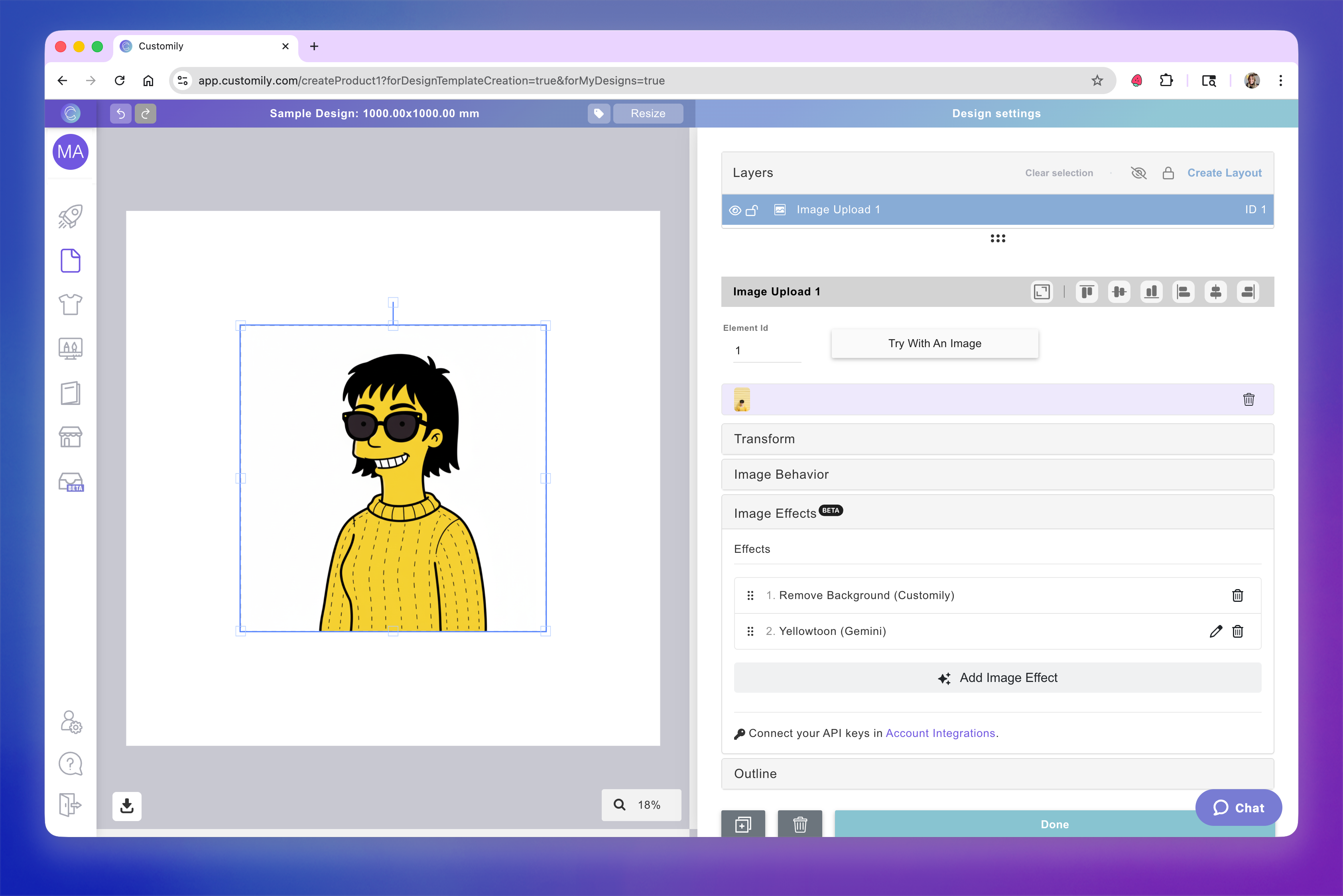Click the undo arrow button
1343x896 pixels.
121,113
